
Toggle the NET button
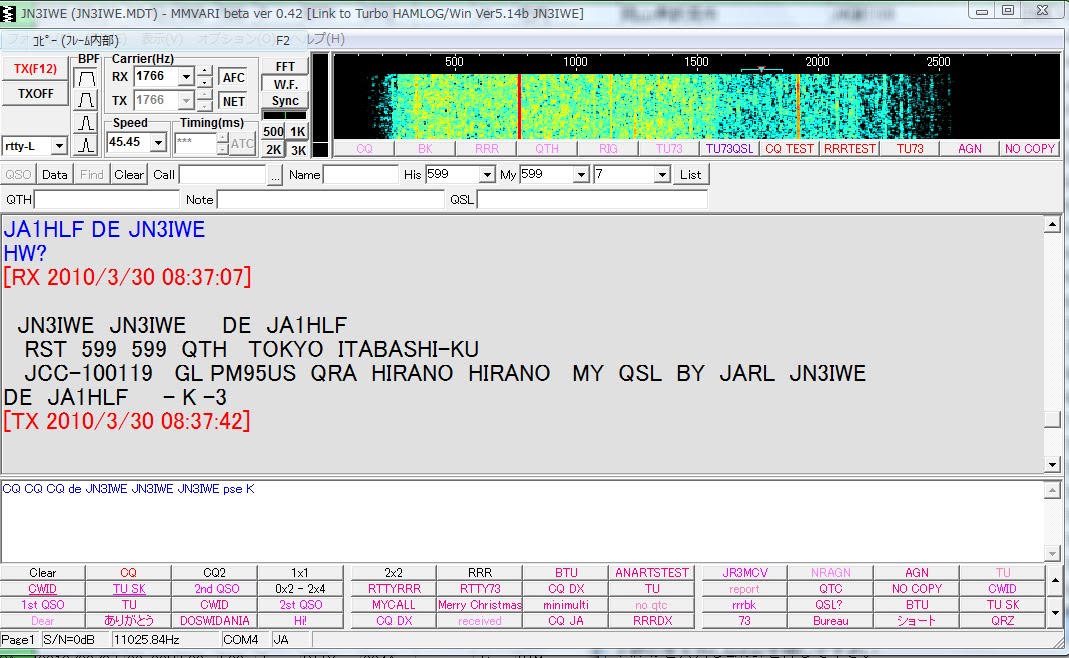[x=233, y=102]
